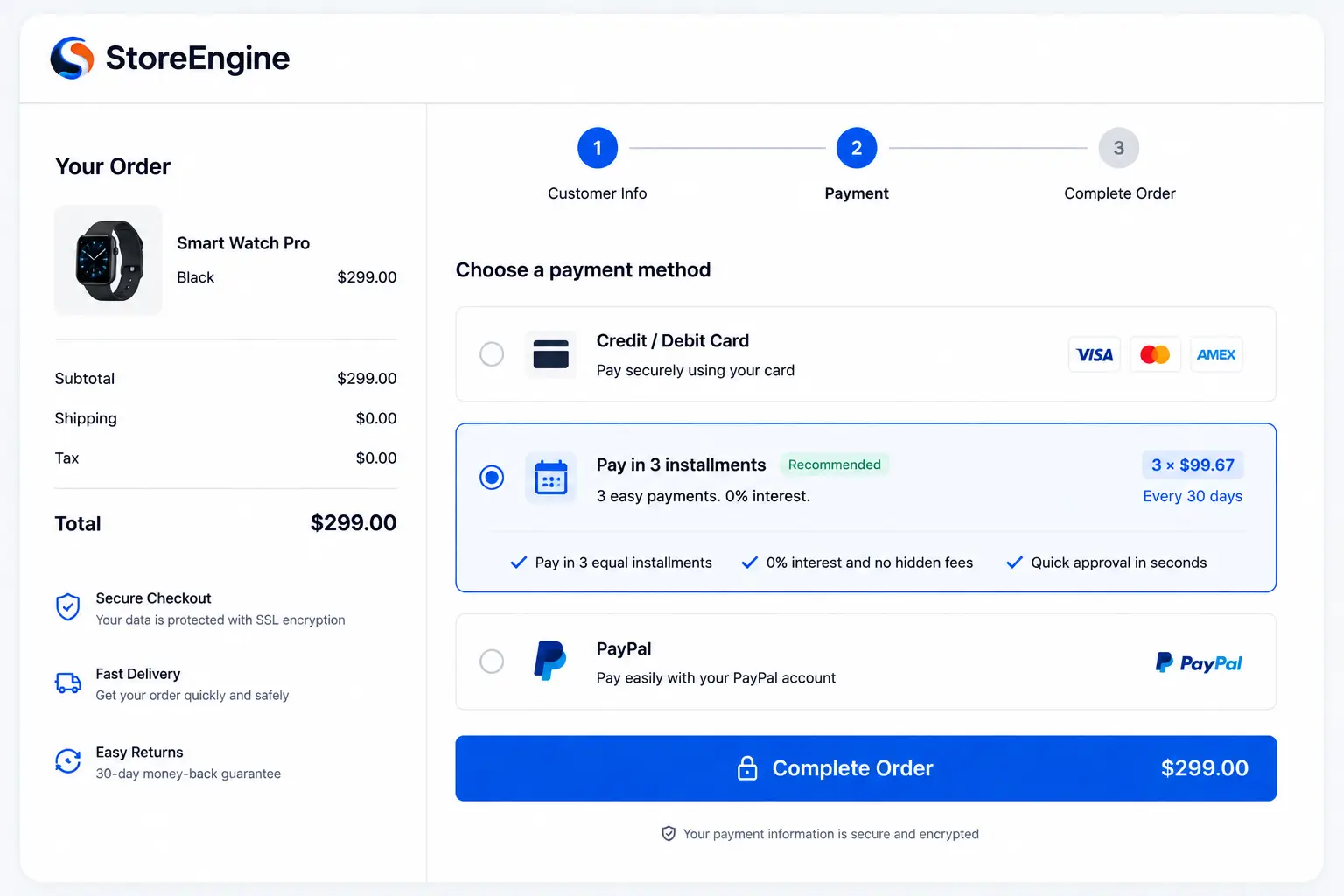Screen dimensions: 1344x896
Task: Click the Complete Order step label
Action: point(1120,193)
